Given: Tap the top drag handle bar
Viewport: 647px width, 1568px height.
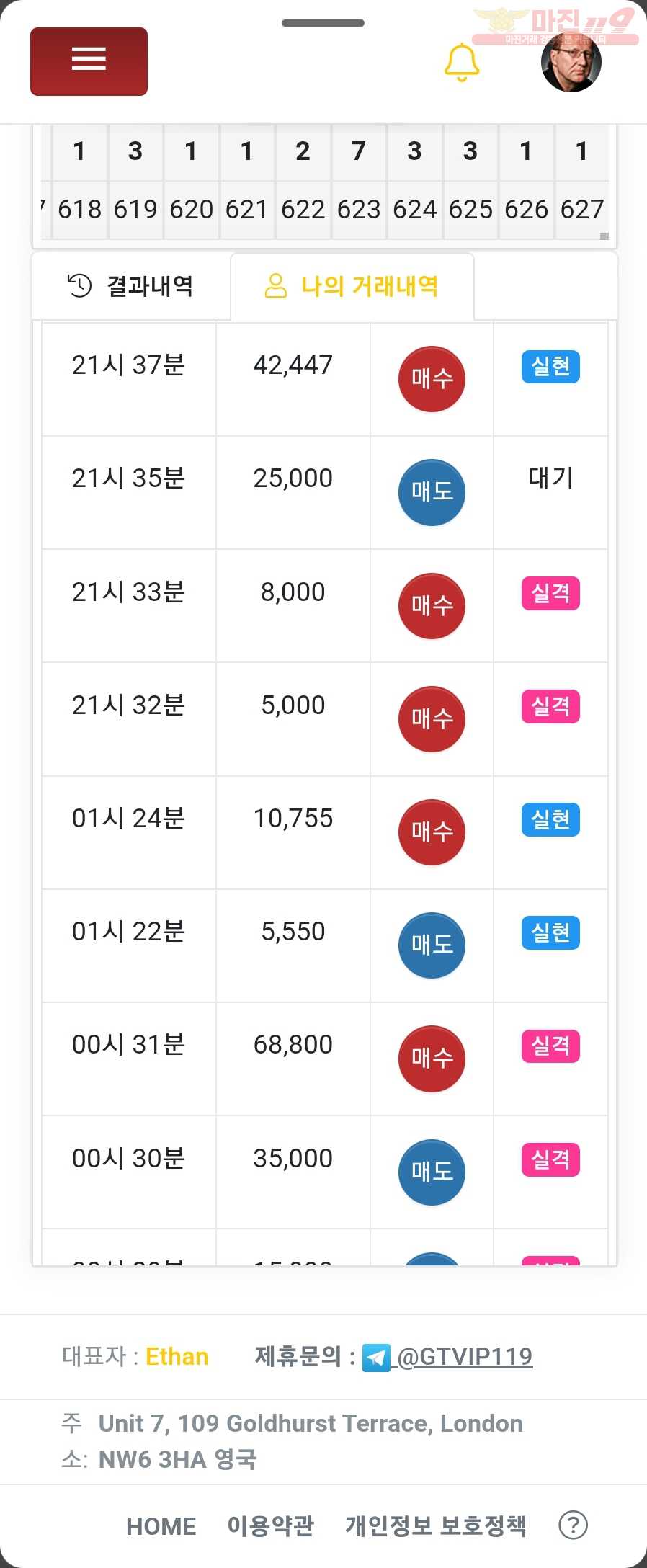Looking at the screenshot, I should tap(323, 23).
